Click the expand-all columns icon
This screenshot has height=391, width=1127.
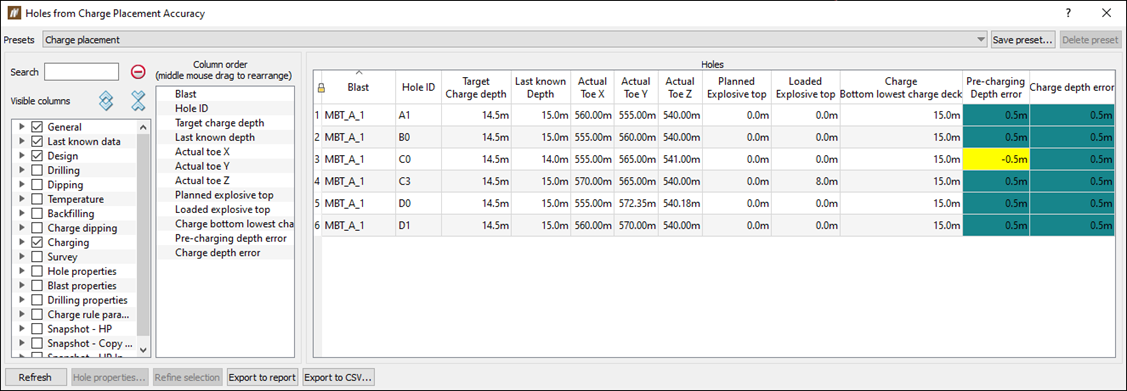(106, 101)
